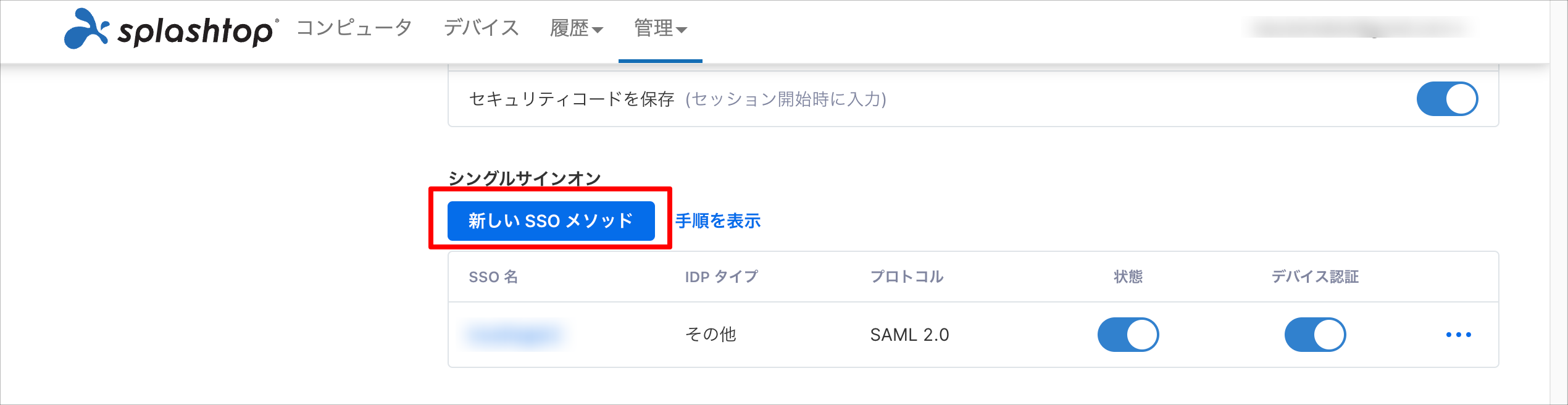Expand the 管理 dropdown menu
Image resolution: width=1568 pixels, height=405 pixels.
[660, 28]
